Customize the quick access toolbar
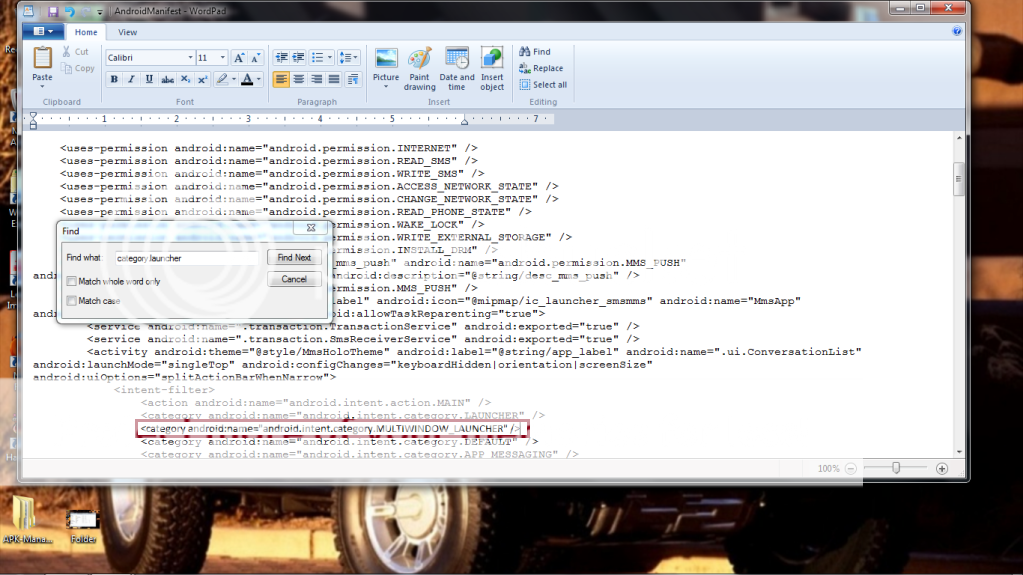The width and height of the screenshot is (1023, 575). pyautogui.click(x=100, y=12)
